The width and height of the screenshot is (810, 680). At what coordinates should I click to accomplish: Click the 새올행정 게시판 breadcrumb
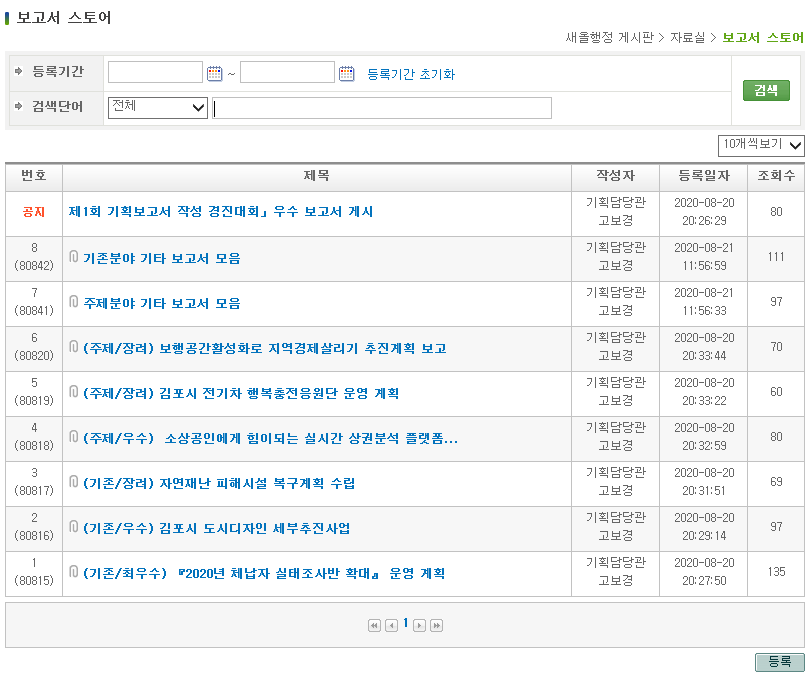coord(610,38)
